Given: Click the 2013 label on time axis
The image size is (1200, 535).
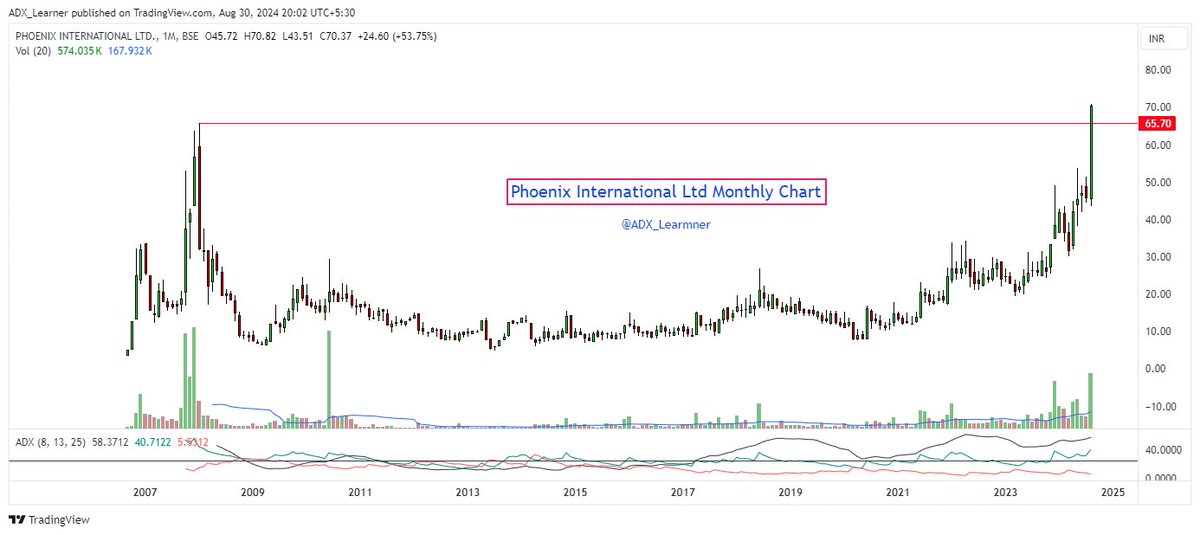Looking at the screenshot, I should [x=467, y=493].
